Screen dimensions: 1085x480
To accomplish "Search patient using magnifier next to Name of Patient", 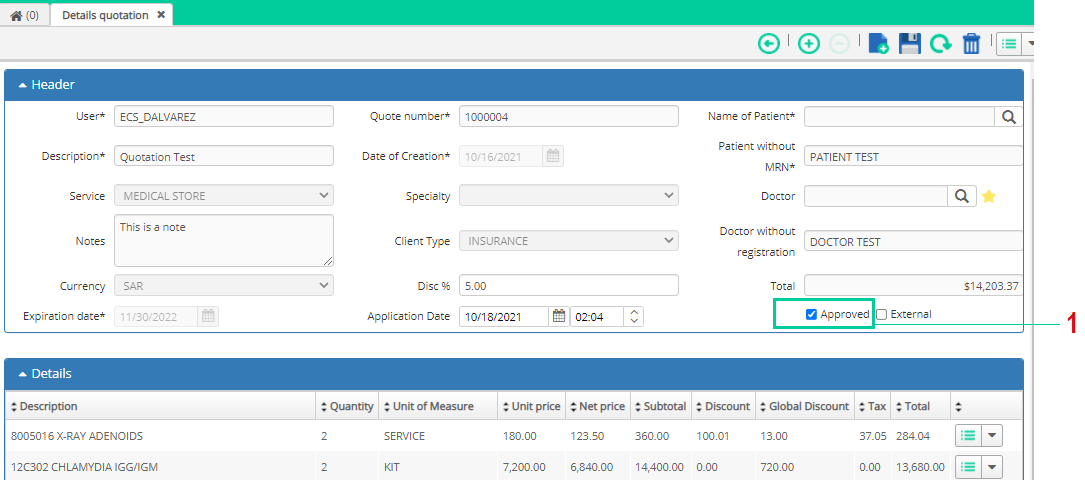I will [1008, 117].
